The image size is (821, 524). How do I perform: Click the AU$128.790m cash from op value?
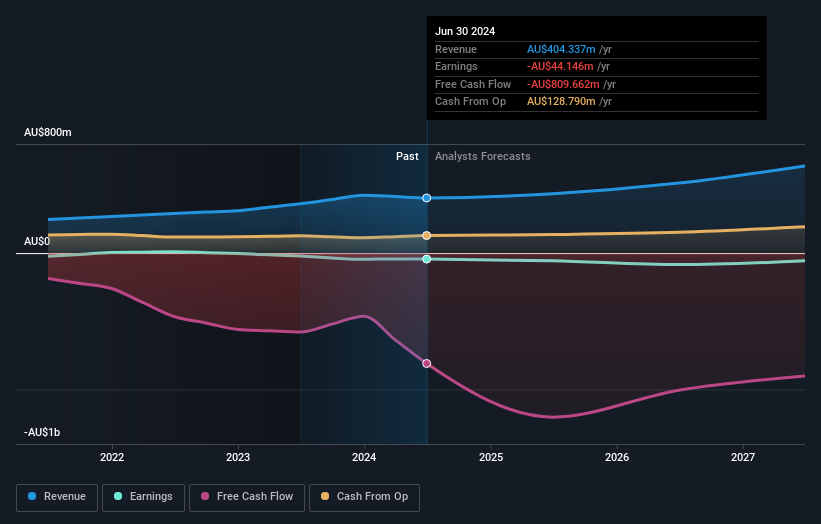561,102
